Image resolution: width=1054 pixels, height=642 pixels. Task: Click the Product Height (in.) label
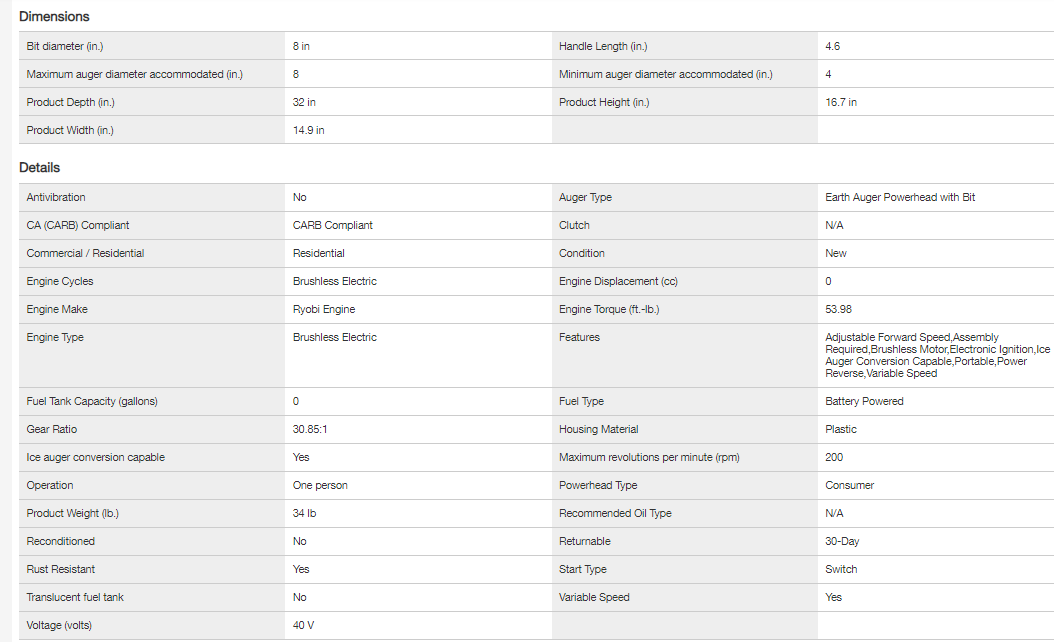604,102
